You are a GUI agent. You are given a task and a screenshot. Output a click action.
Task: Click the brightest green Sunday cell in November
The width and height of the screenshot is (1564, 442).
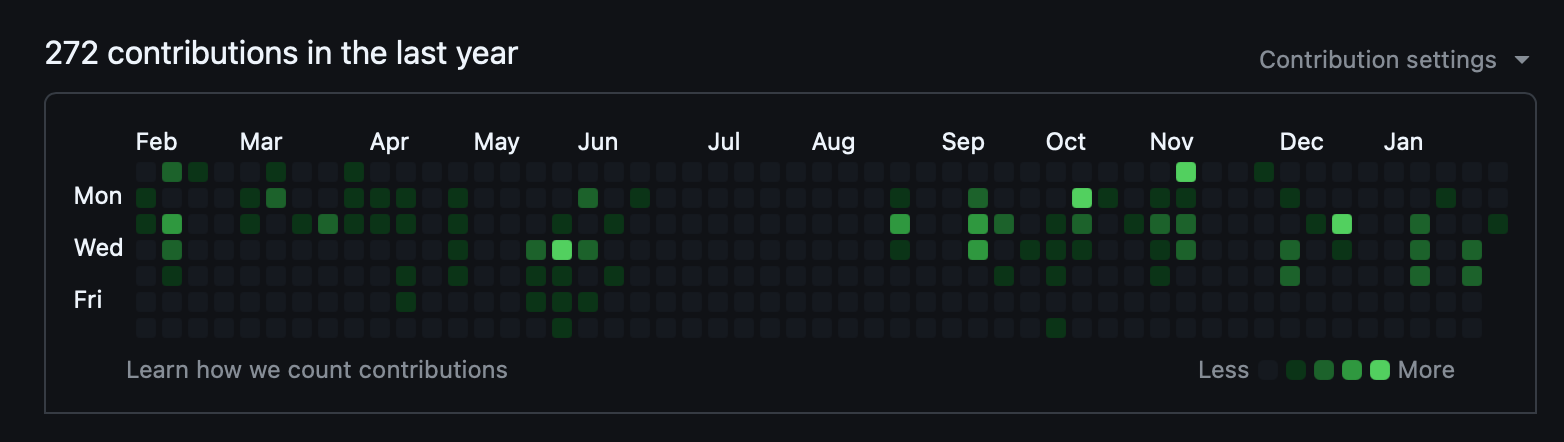click(1186, 172)
